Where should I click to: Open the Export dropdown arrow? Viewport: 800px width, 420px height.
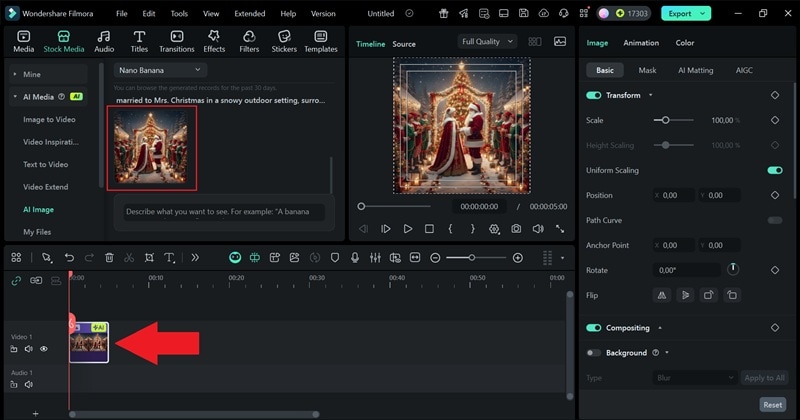click(703, 13)
